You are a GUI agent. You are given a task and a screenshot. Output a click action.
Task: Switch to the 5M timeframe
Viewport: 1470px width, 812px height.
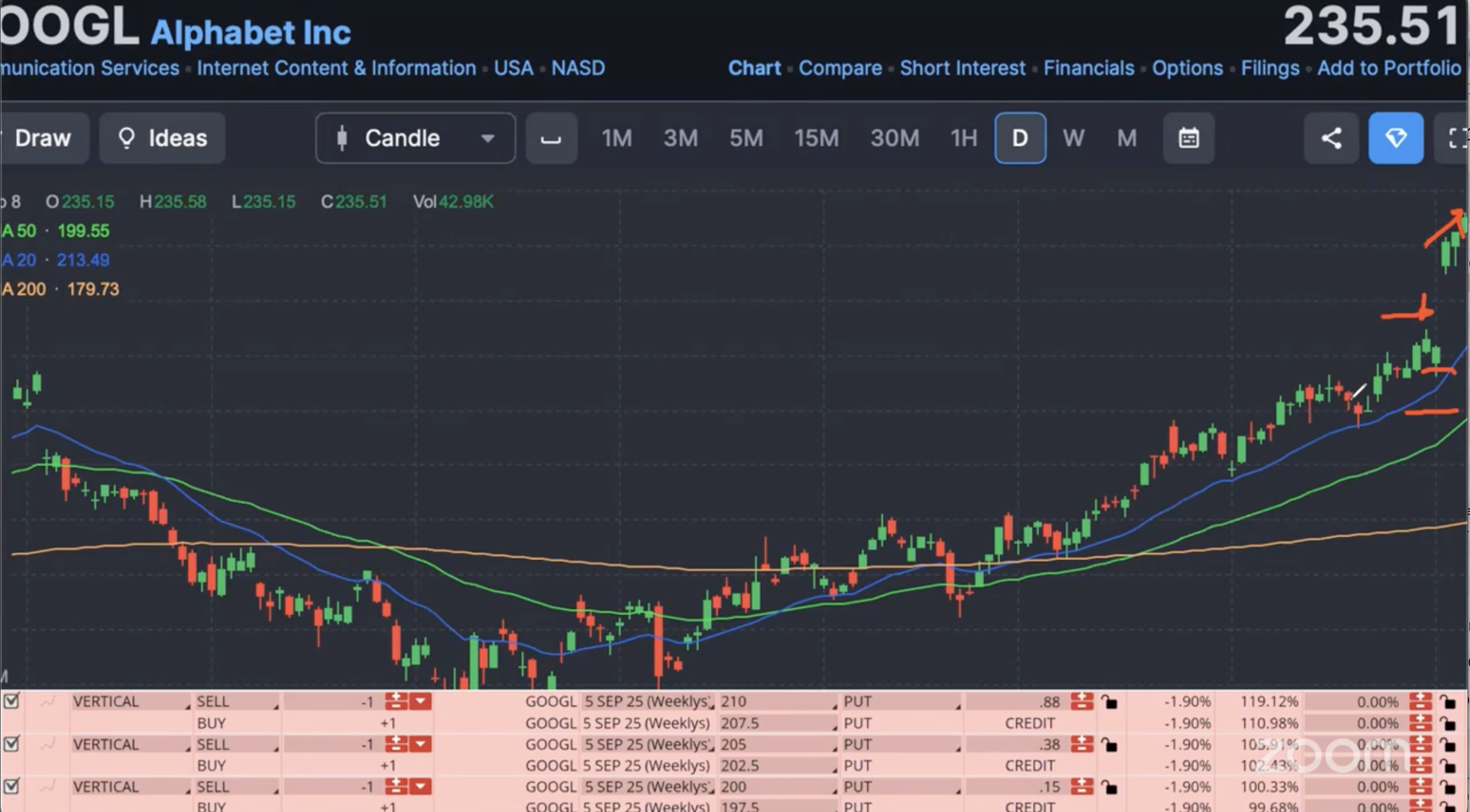pos(746,138)
